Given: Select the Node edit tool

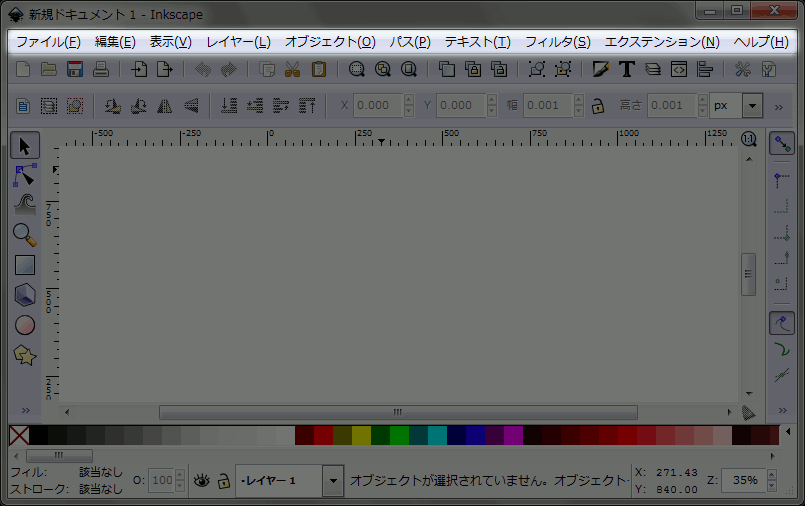Looking at the screenshot, I should (x=25, y=175).
